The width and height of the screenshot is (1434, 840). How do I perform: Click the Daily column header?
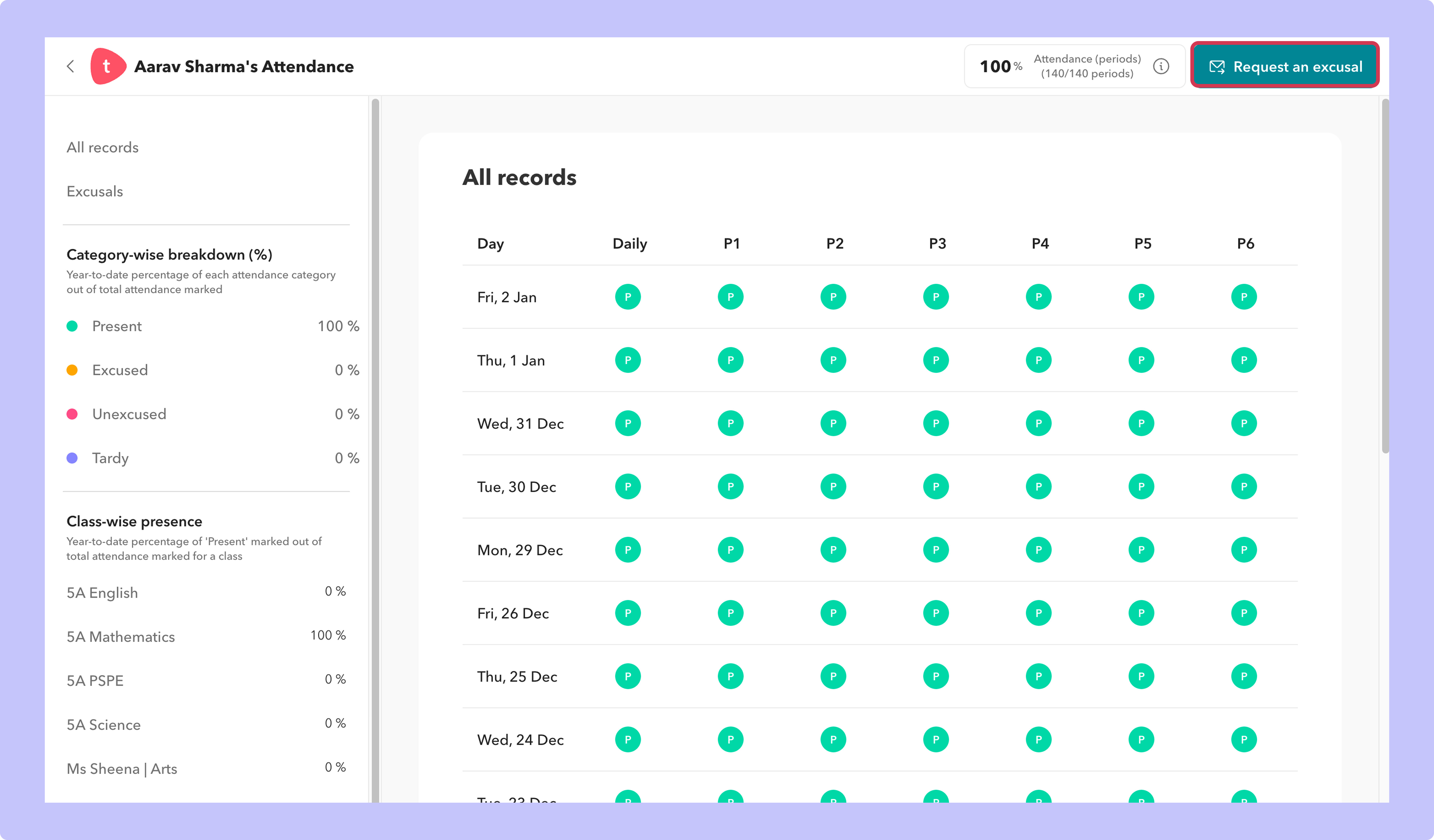point(629,244)
